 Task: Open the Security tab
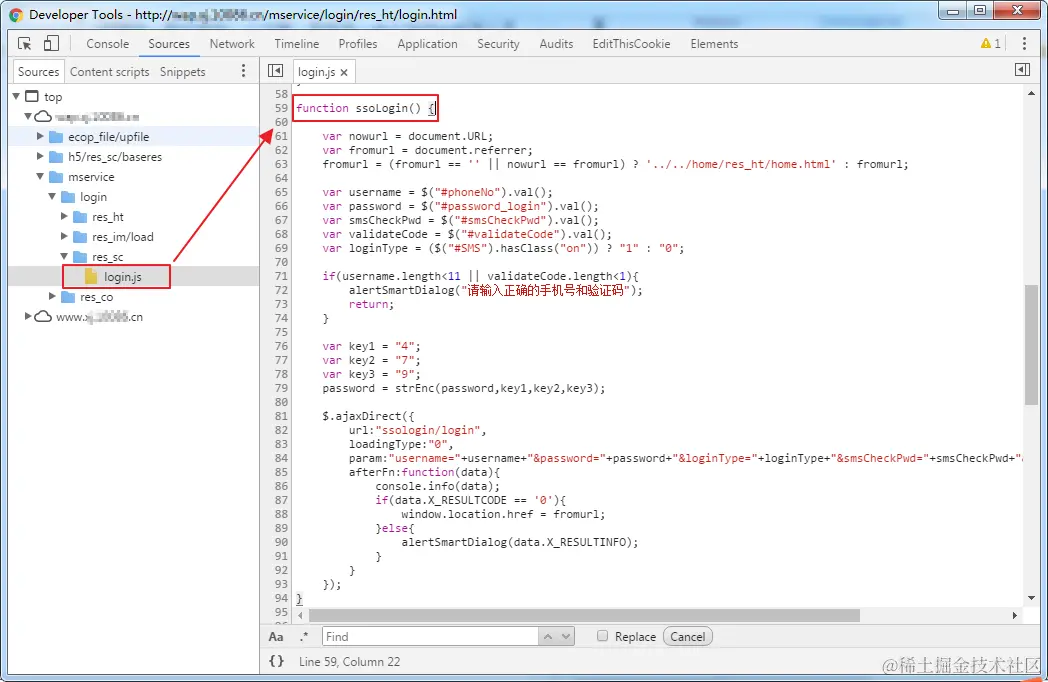[x=498, y=43]
